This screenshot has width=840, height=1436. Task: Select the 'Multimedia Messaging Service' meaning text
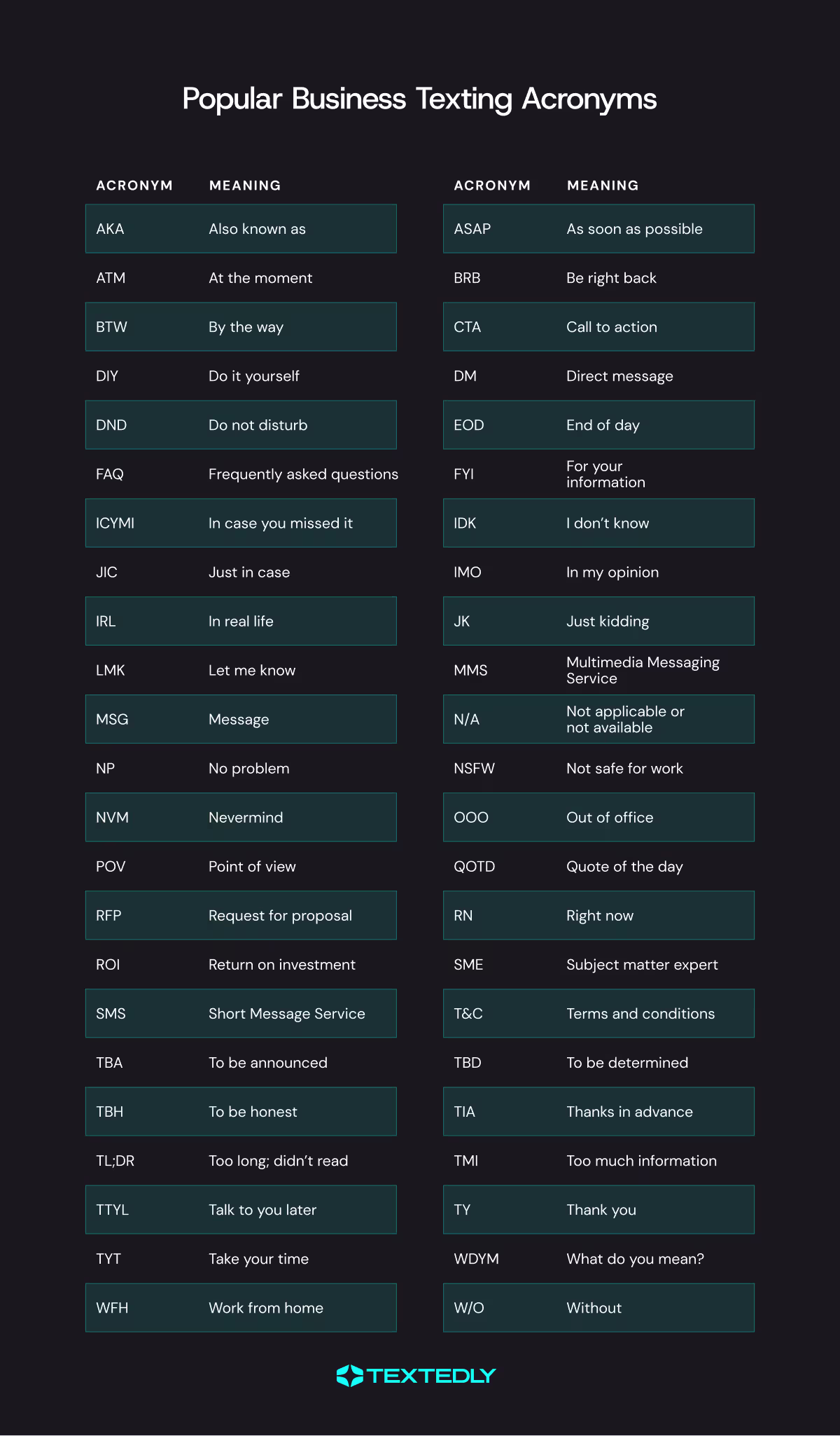(643, 670)
